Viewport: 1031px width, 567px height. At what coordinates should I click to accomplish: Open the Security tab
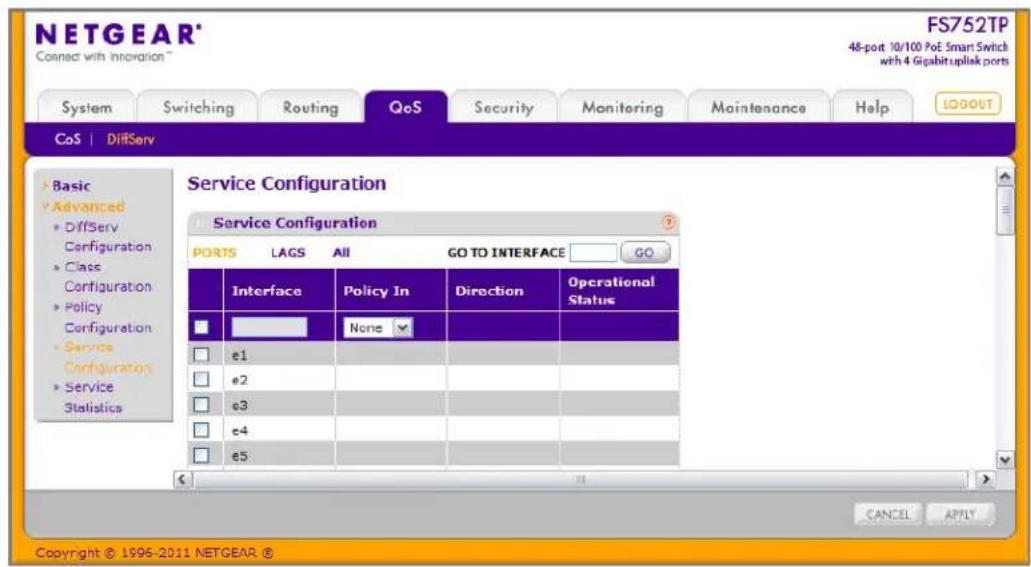pyautogui.click(x=504, y=108)
